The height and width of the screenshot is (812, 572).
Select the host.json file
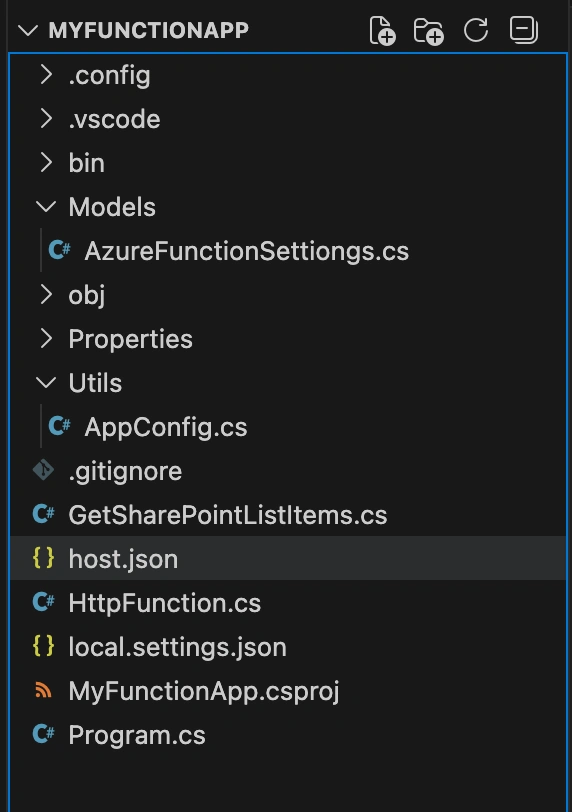coord(288,558)
